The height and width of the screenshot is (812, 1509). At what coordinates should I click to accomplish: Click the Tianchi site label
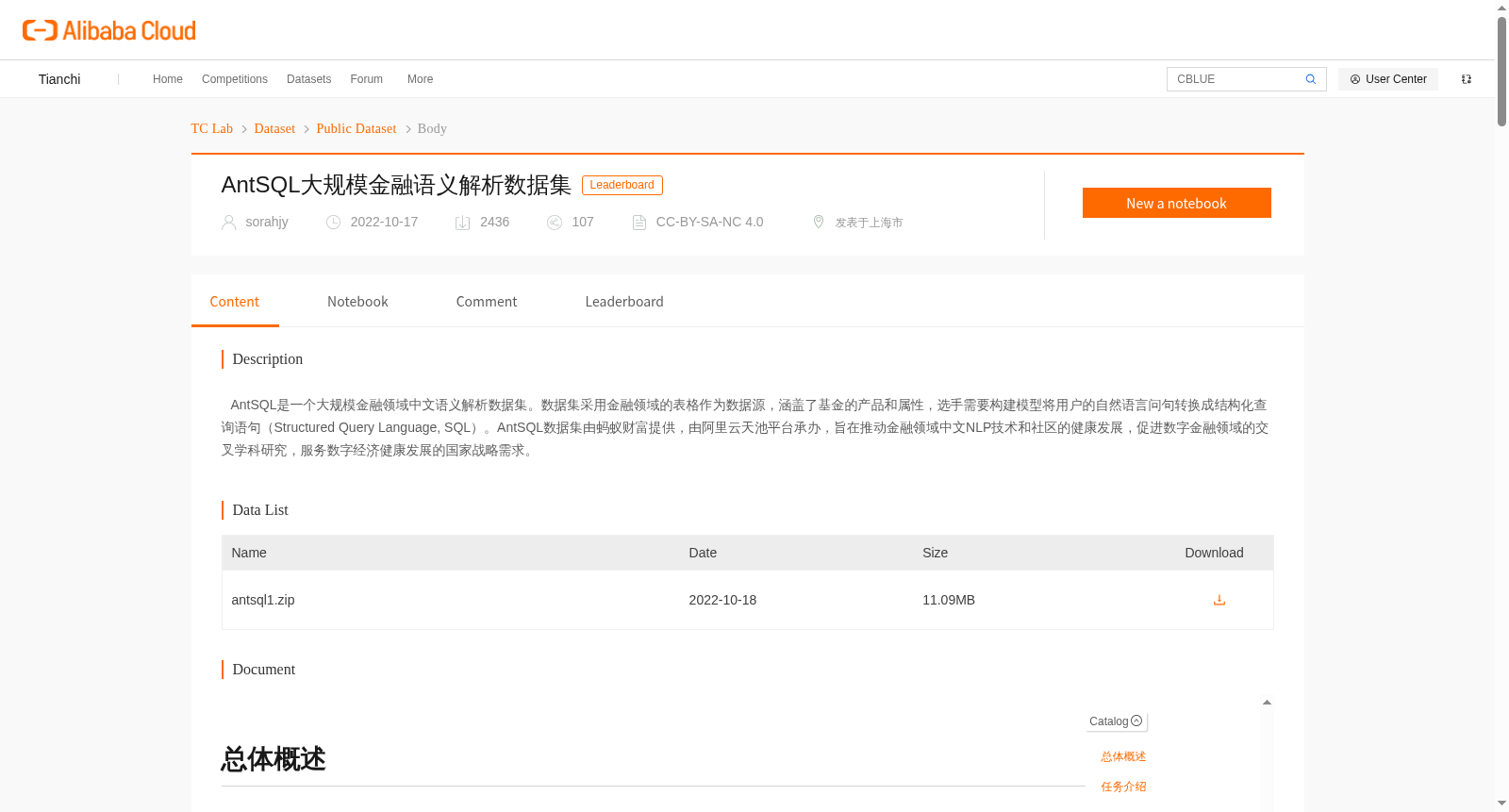(59, 79)
